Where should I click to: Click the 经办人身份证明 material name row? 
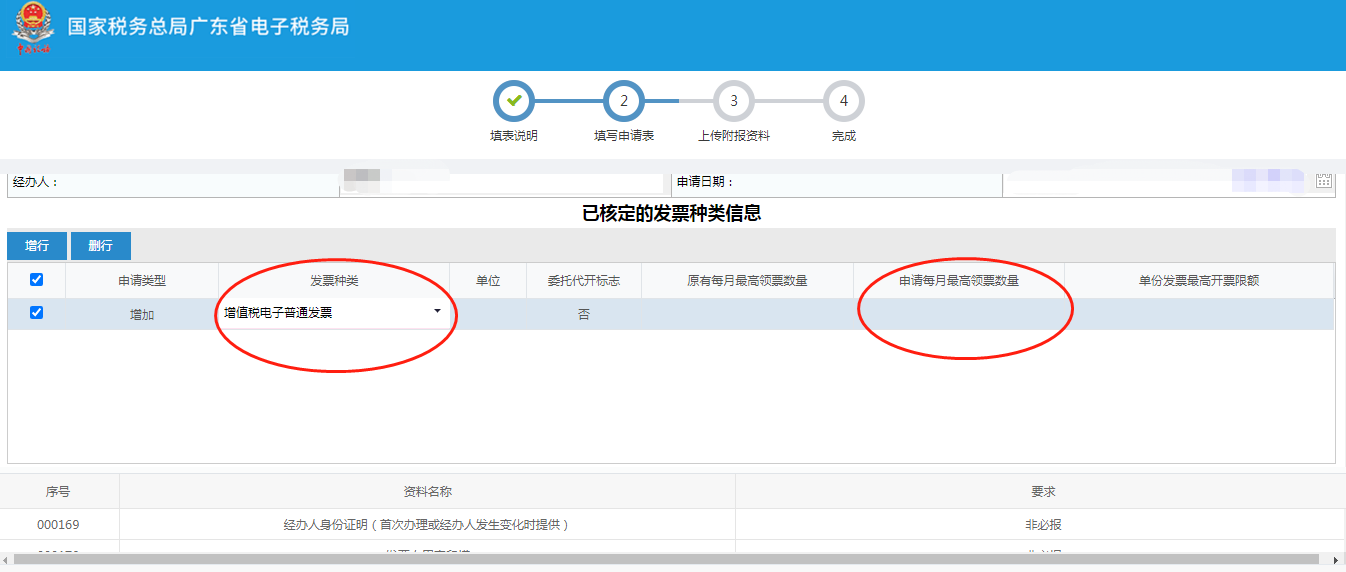click(x=427, y=524)
